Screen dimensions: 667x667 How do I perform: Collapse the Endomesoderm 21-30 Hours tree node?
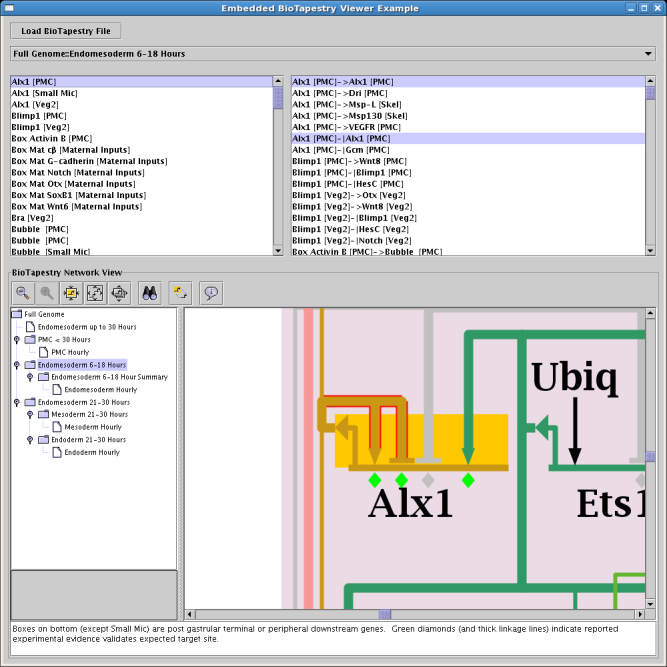[16, 402]
